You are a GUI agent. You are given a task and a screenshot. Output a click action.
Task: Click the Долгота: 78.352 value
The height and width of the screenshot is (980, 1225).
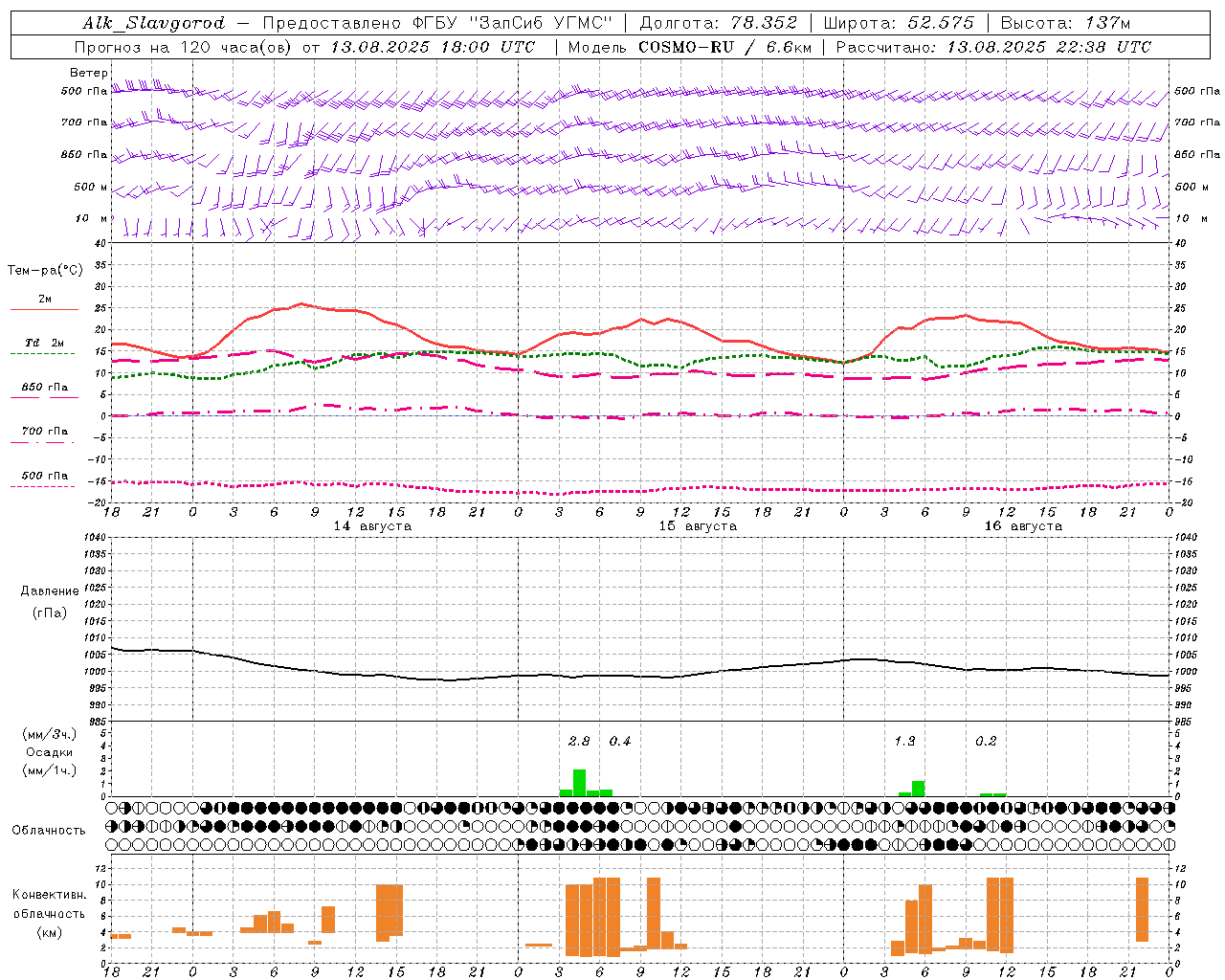pos(719,23)
